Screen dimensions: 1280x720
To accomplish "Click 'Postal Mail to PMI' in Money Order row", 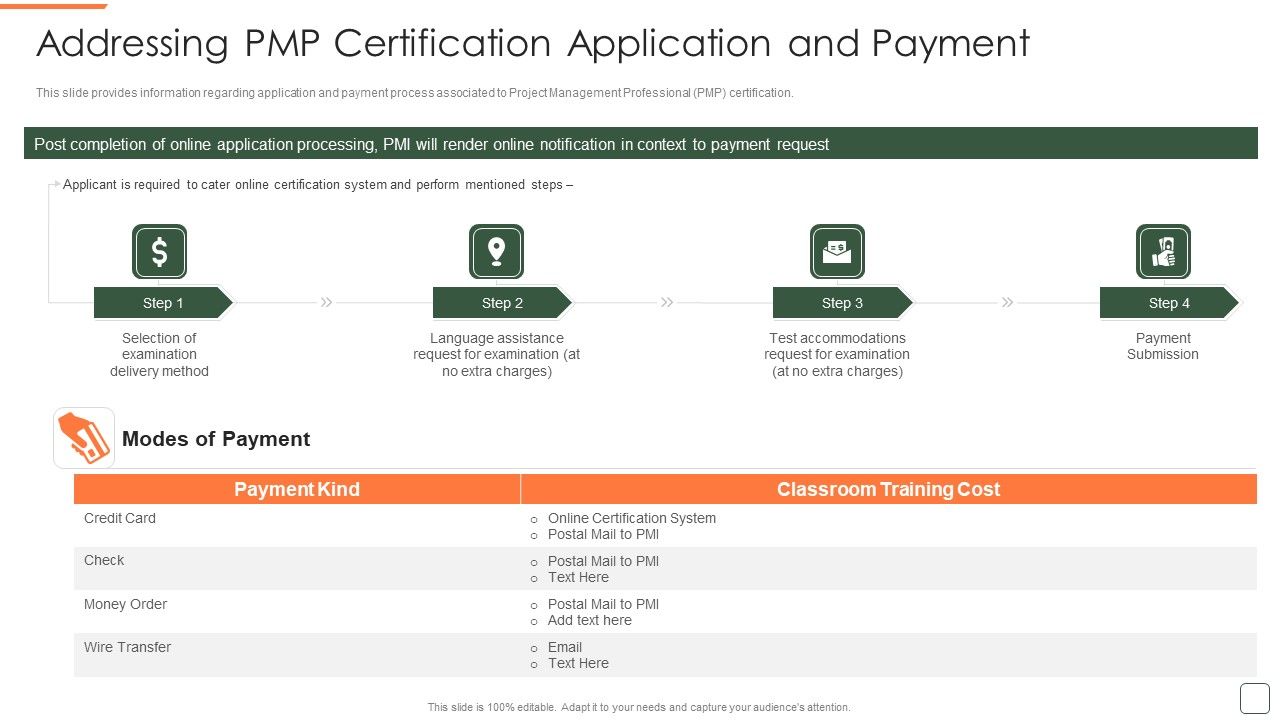I will point(603,604).
